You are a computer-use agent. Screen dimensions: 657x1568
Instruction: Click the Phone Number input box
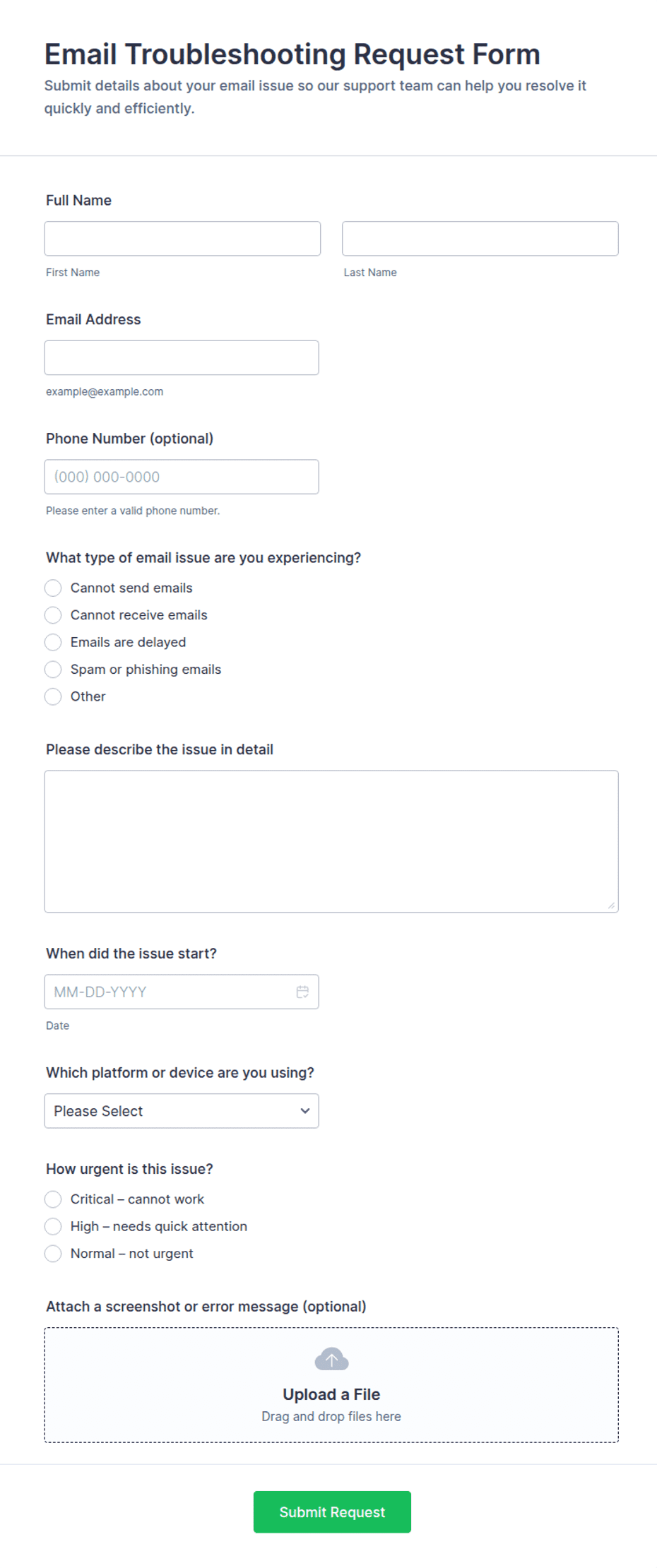182,477
